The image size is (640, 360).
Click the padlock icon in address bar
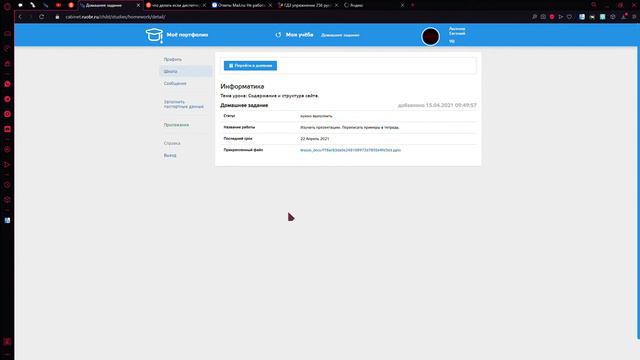pyautogui.click(x=57, y=17)
